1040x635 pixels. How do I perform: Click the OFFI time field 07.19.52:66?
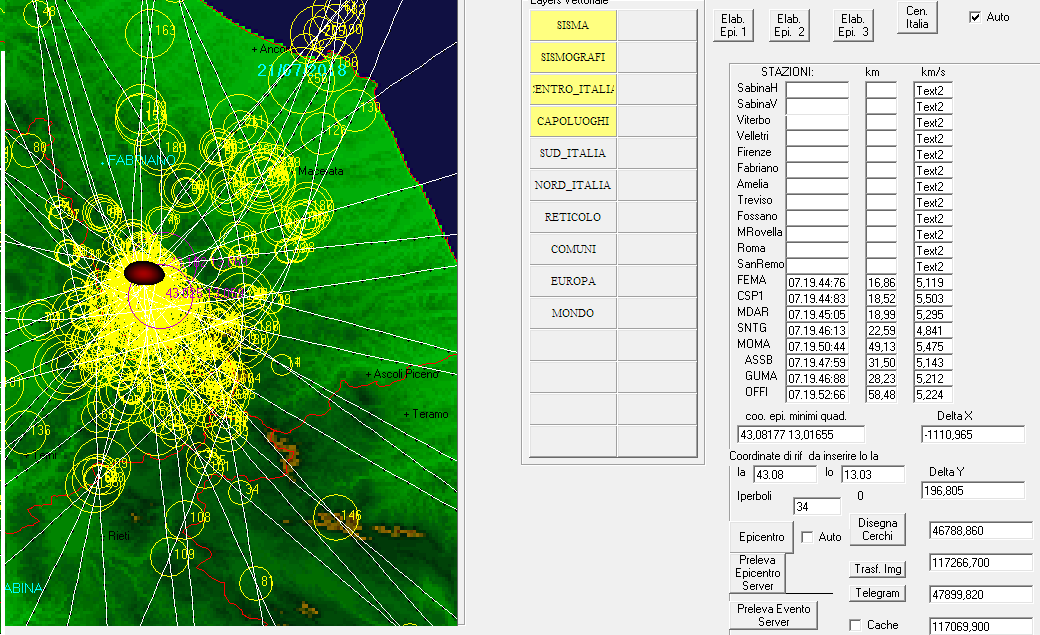[817, 395]
